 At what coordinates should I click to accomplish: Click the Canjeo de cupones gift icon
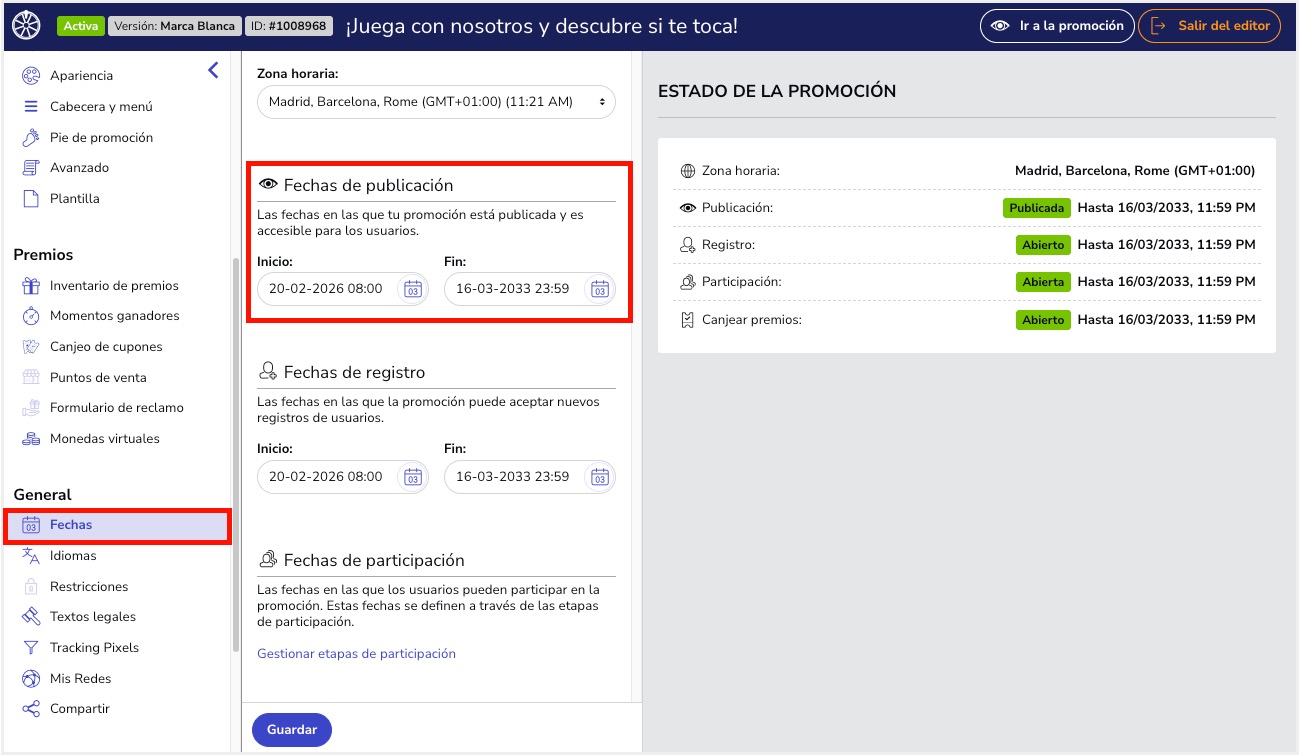coord(31,346)
